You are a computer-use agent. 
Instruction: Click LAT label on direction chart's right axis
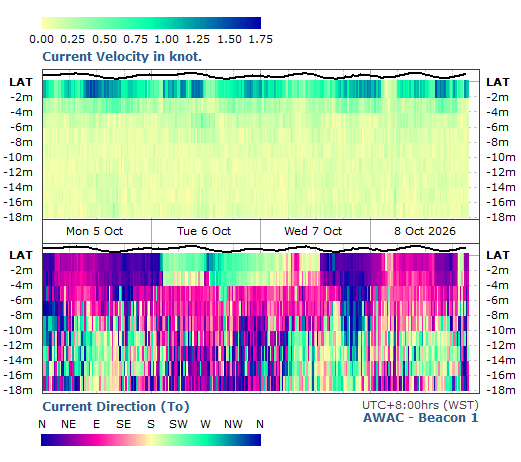498,255
